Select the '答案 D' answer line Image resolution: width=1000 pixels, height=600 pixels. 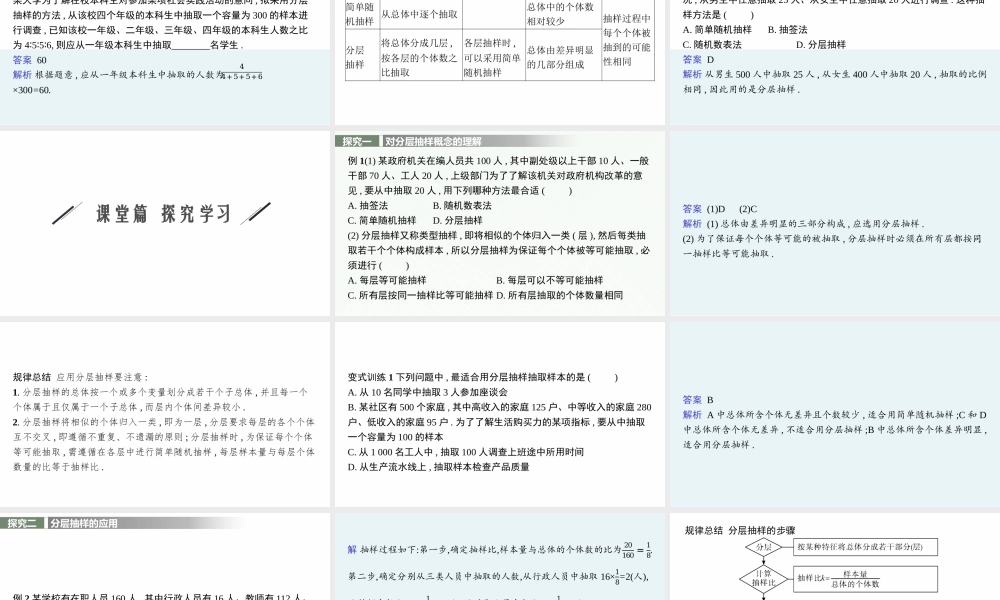click(698, 59)
